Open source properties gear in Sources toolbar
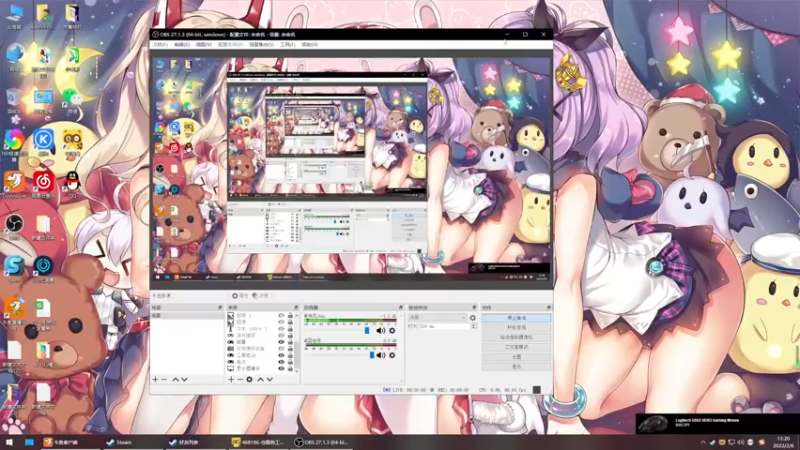 pyautogui.click(x=249, y=380)
